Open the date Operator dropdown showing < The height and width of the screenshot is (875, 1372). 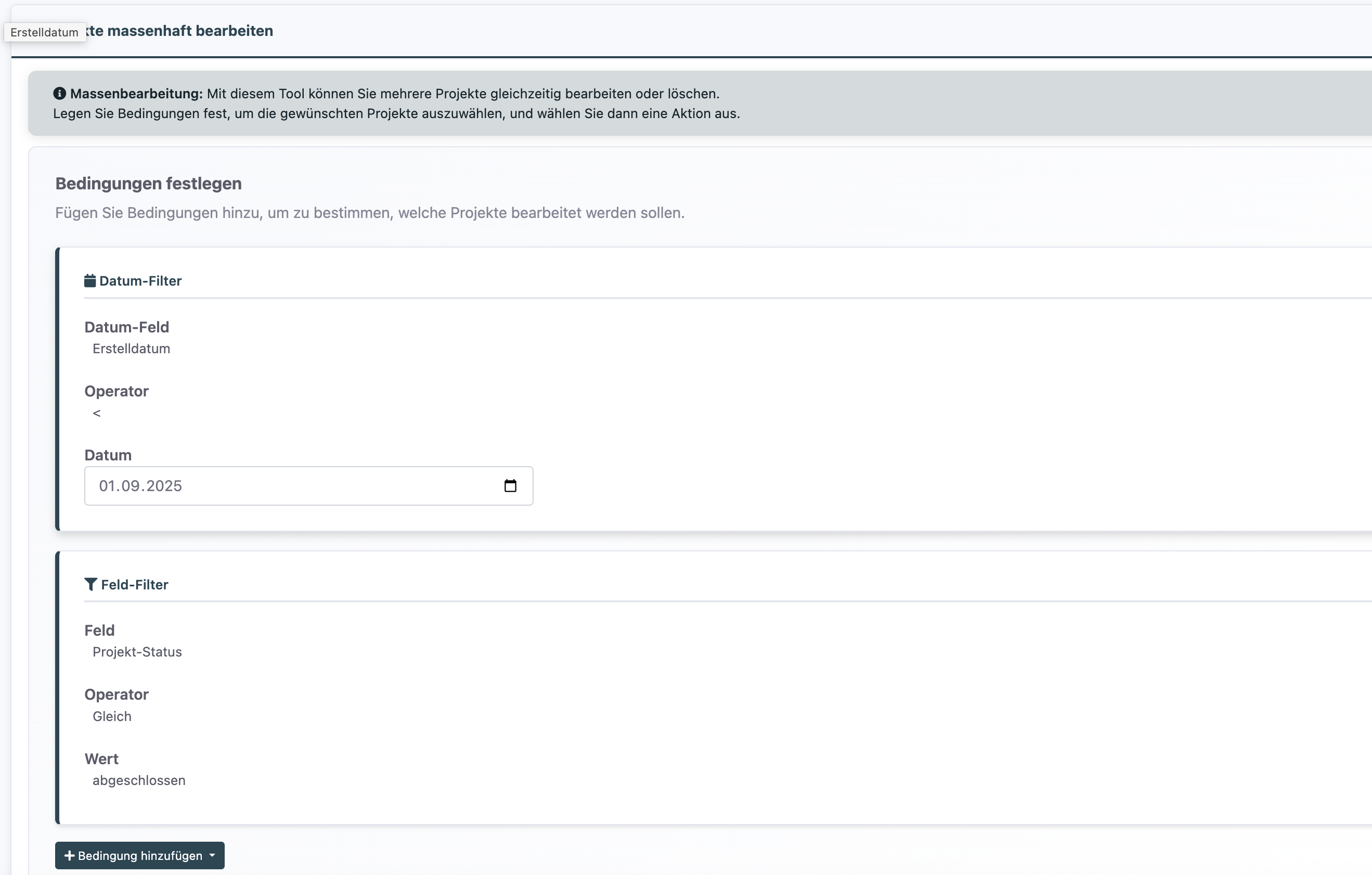pos(97,413)
